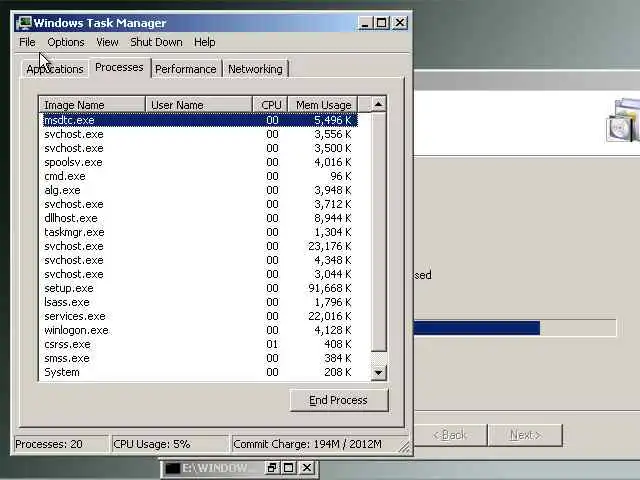Click the process list scroll down arrow

378,372
